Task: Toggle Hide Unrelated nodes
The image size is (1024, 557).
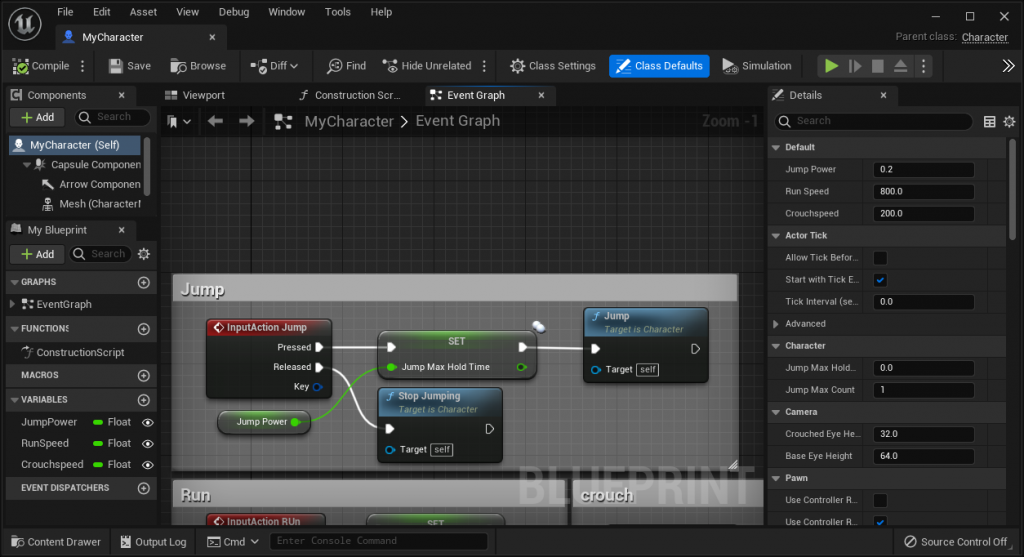Action: pyautogui.click(x=427, y=66)
